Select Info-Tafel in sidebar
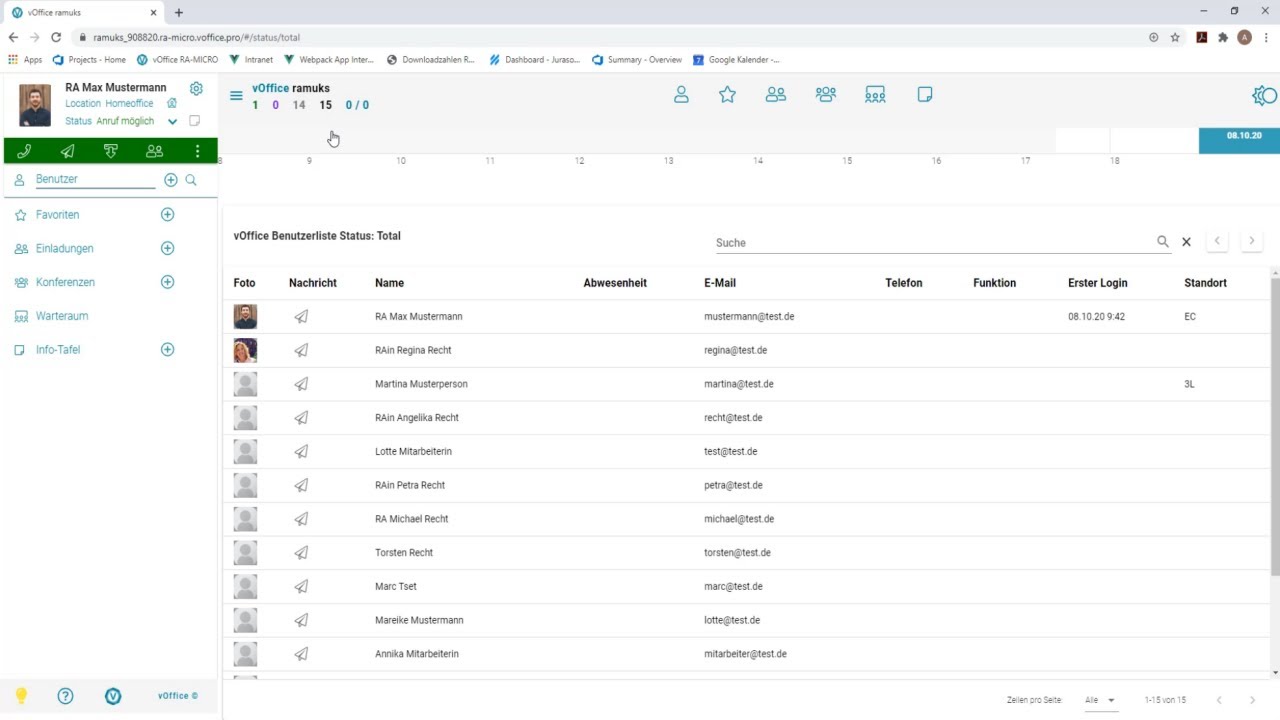The image size is (1280, 720). (x=58, y=350)
